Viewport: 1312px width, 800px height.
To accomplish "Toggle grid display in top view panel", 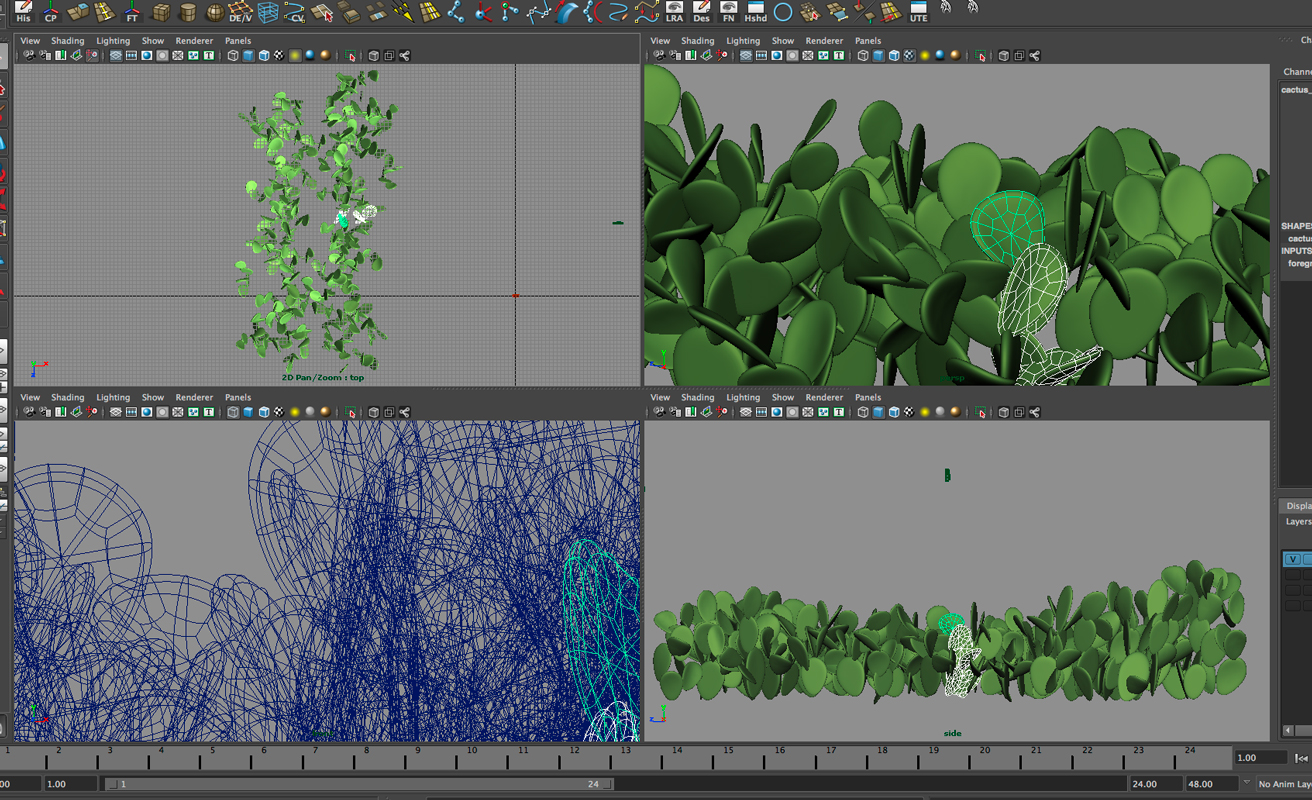I will tap(116, 56).
